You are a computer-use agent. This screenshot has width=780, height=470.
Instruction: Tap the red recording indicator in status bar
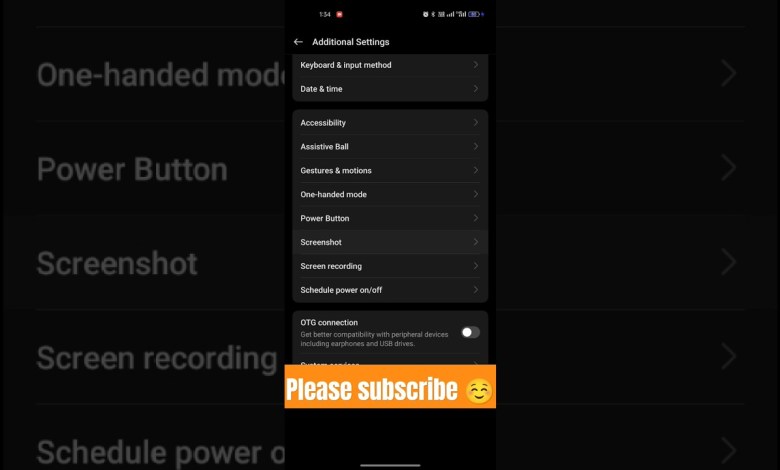[339, 14]
